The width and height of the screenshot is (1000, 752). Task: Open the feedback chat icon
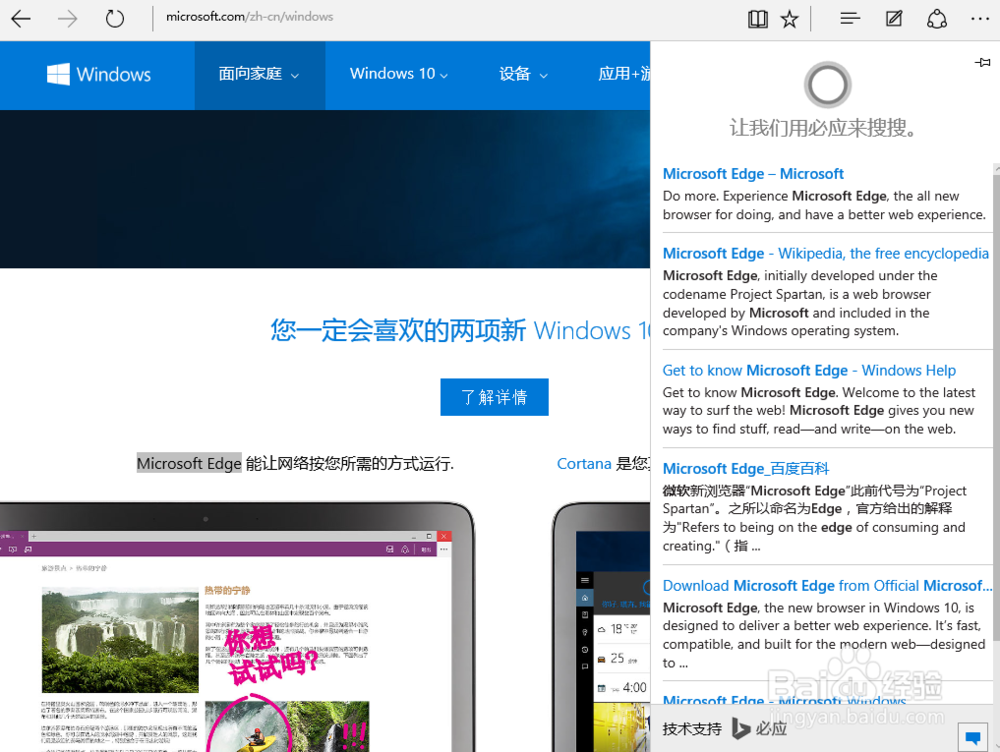pos(973,737)
